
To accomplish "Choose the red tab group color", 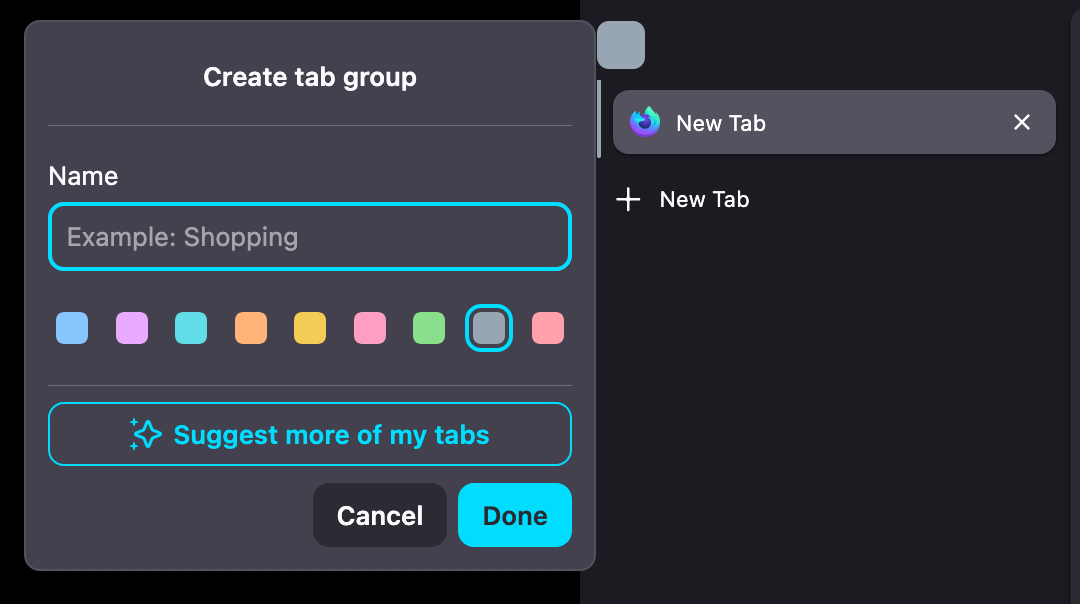I will pos(548,328).
